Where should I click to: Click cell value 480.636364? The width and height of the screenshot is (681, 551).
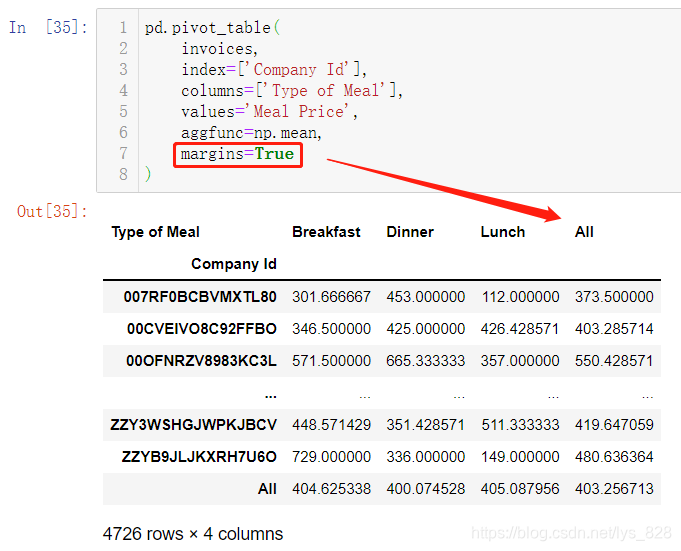[x=614, y=457]
